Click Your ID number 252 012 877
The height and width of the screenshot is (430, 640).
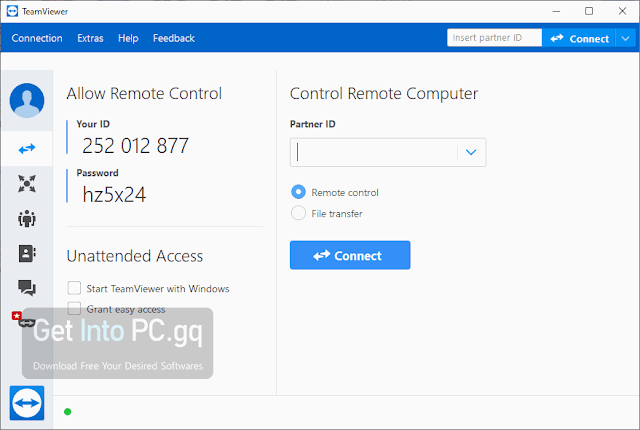coord(136,146)
